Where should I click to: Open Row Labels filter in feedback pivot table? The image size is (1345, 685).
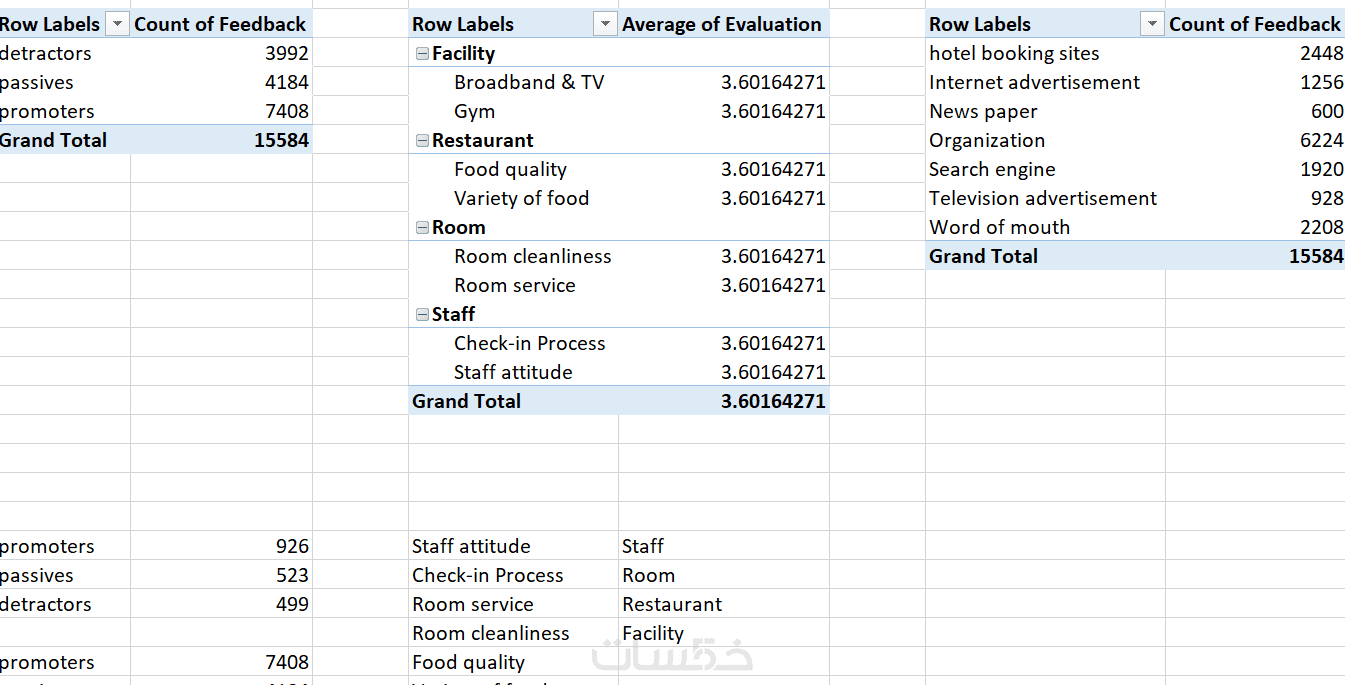pyautogui.click(x=117, y=24)
